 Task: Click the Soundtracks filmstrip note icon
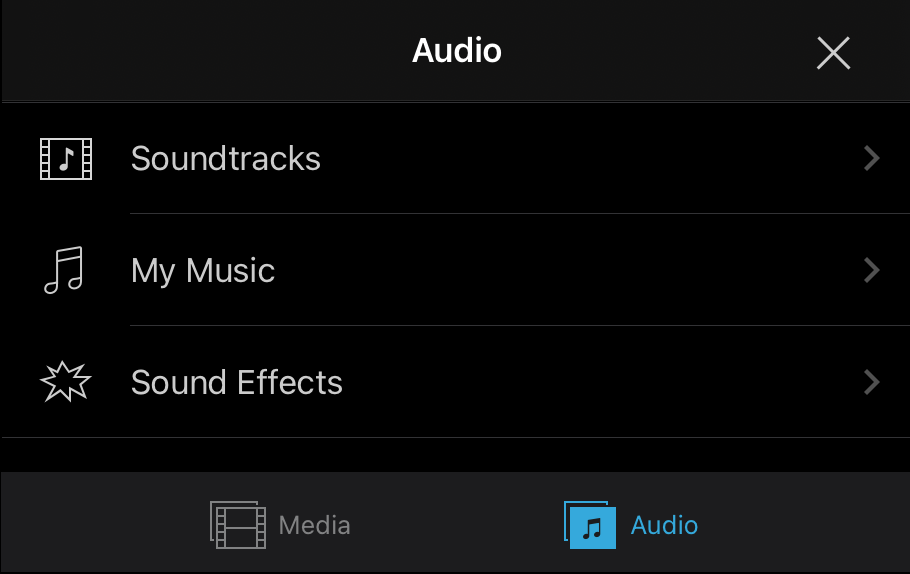pyautogui.click(x=66, y=158)
